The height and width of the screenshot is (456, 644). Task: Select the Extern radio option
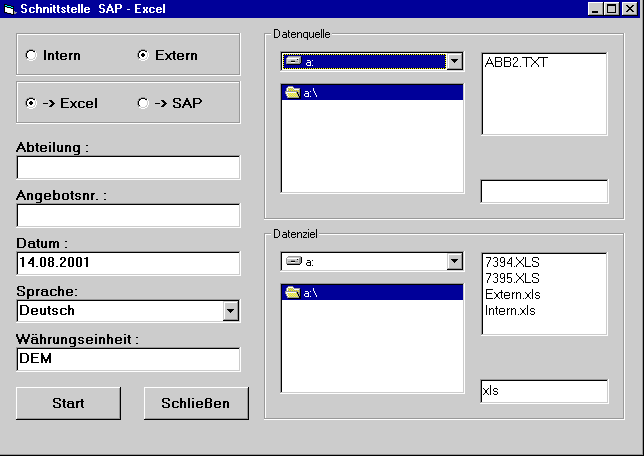click(x=143, y=55)
